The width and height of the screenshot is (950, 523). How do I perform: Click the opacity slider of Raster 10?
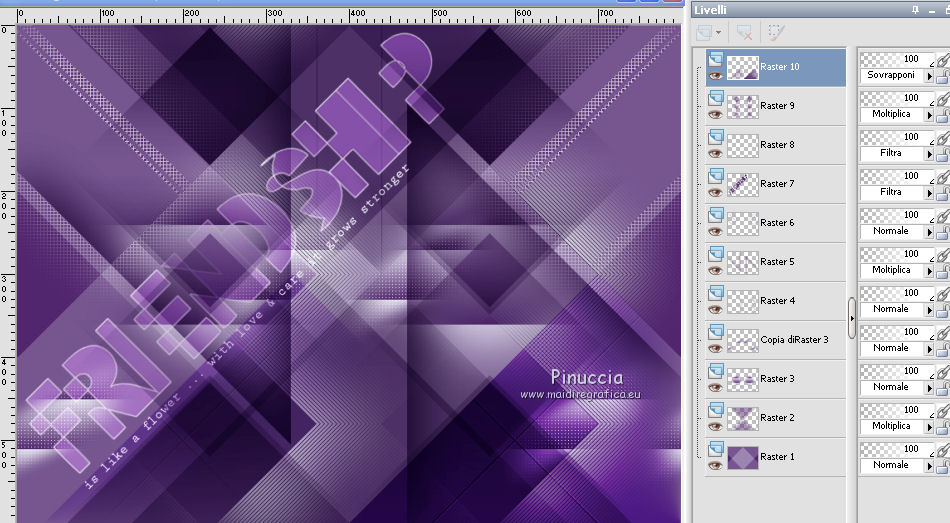(897, 59)
